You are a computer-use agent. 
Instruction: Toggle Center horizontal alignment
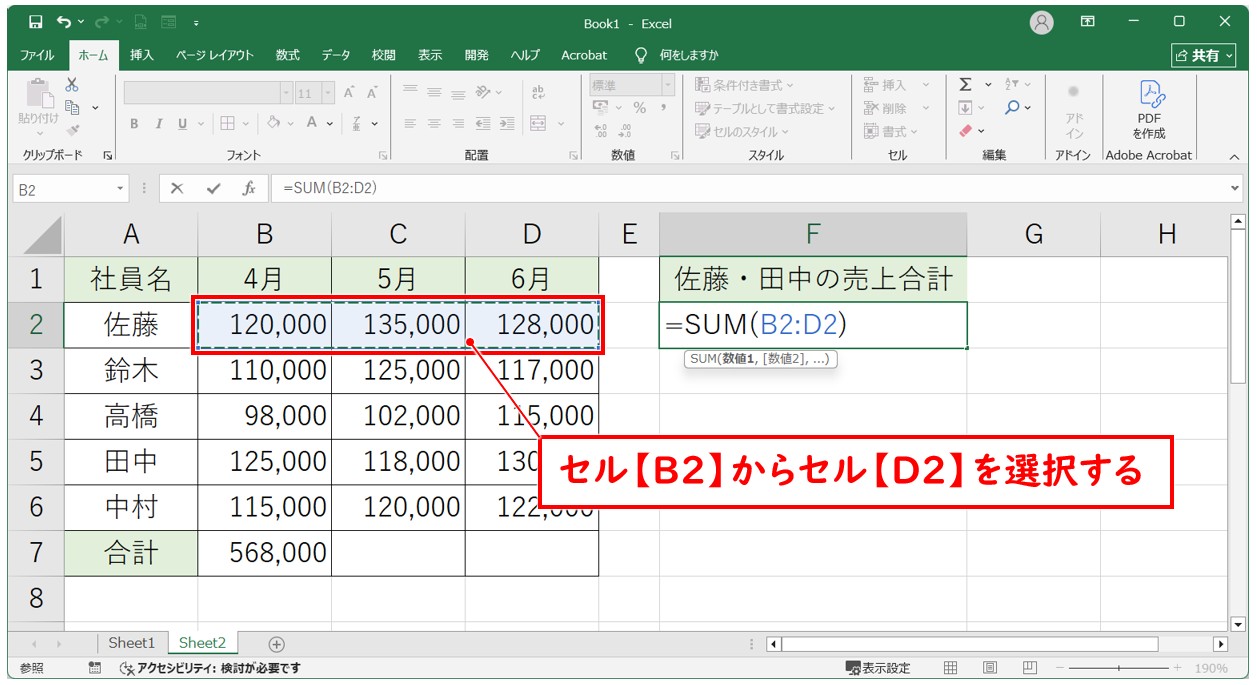(434, 123)
